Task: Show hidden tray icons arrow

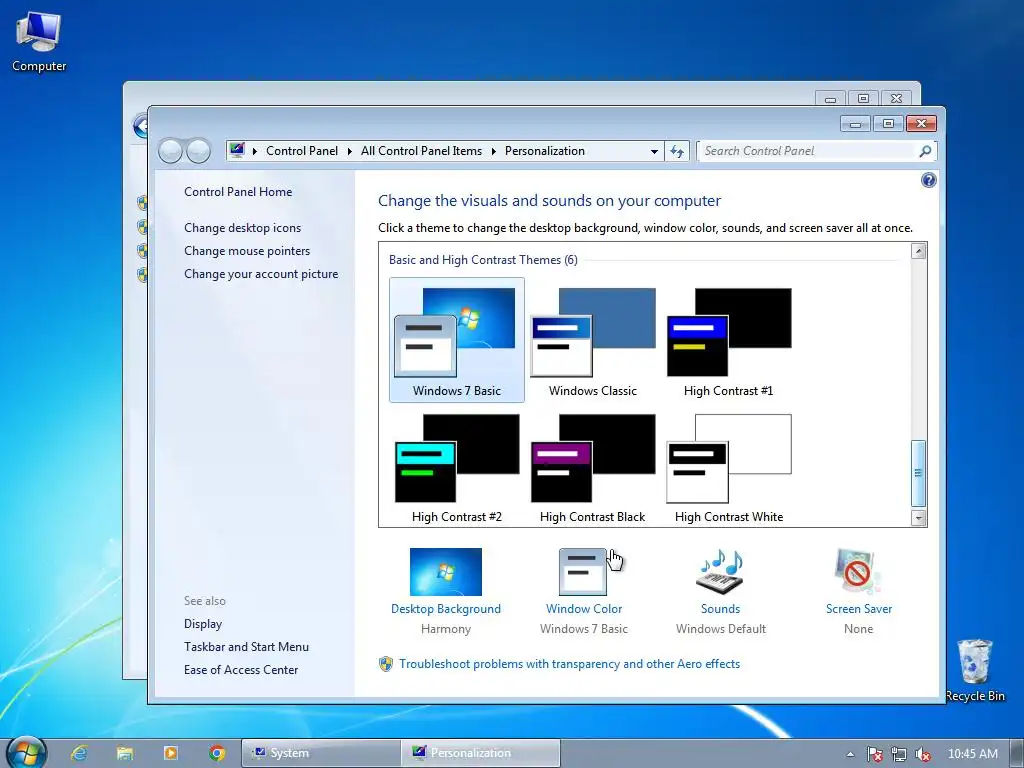Action: [x=850, y=754]
